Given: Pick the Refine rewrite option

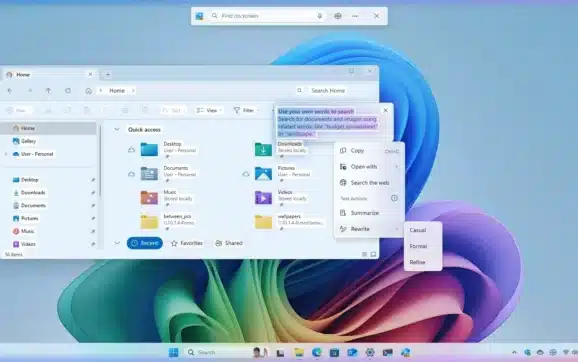Looking at the screenshot, I should tap(423, 262).
